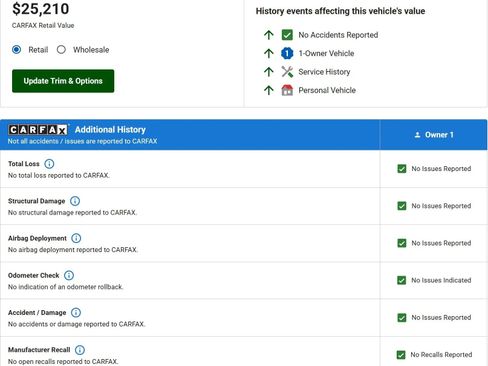Click the Total Loss row green check icon
488x366 pixels.
coord(402,169)
